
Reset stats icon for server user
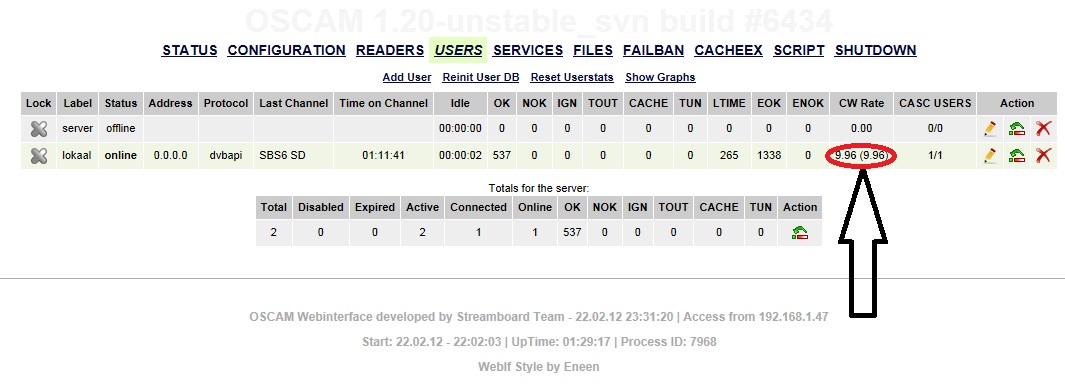[x=1017, y=128]
